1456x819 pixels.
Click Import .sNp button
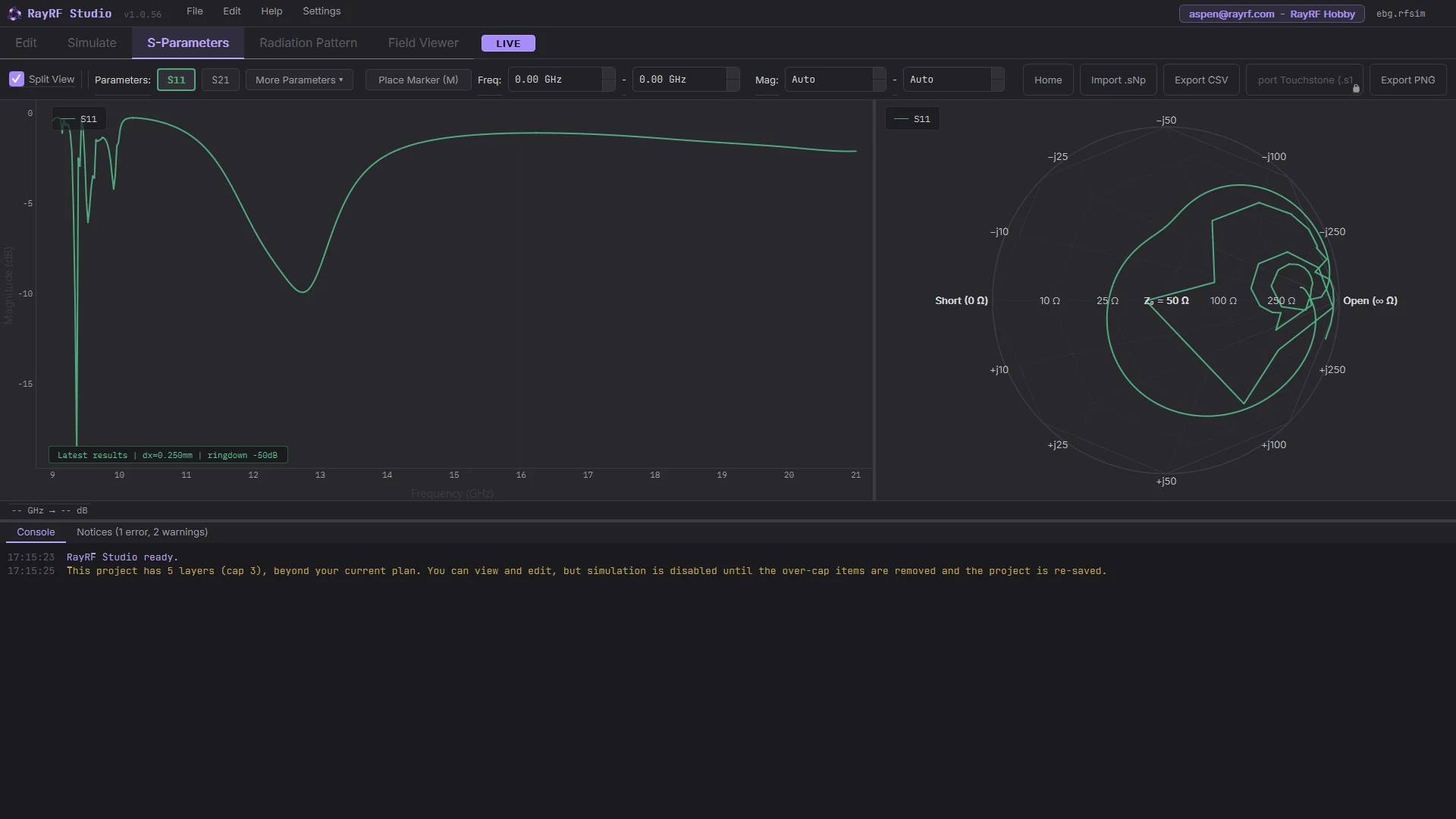point(1119,80)
